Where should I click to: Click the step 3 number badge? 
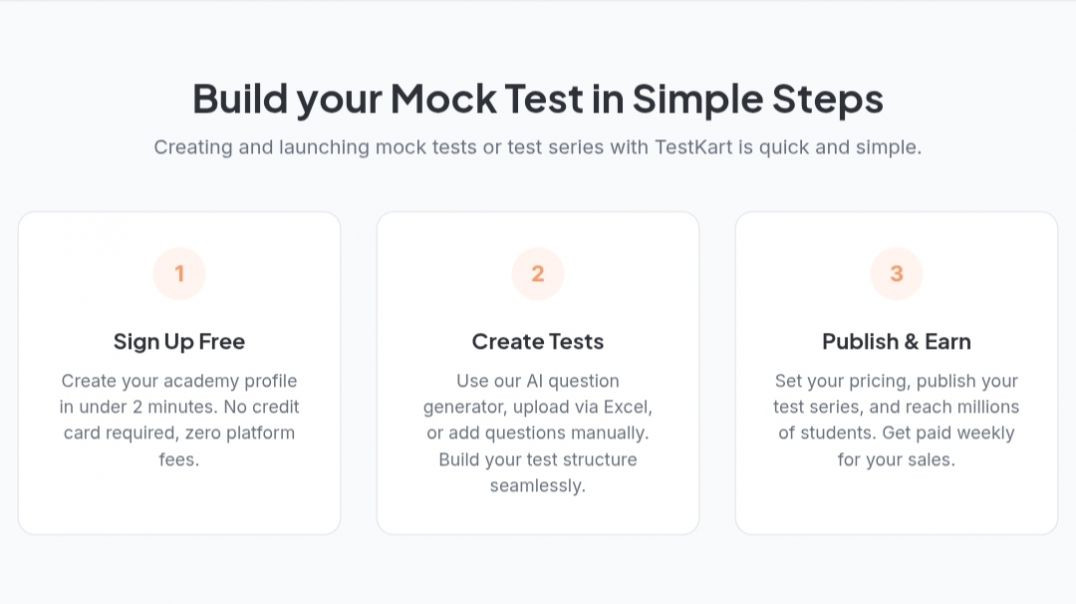[896, 273]
